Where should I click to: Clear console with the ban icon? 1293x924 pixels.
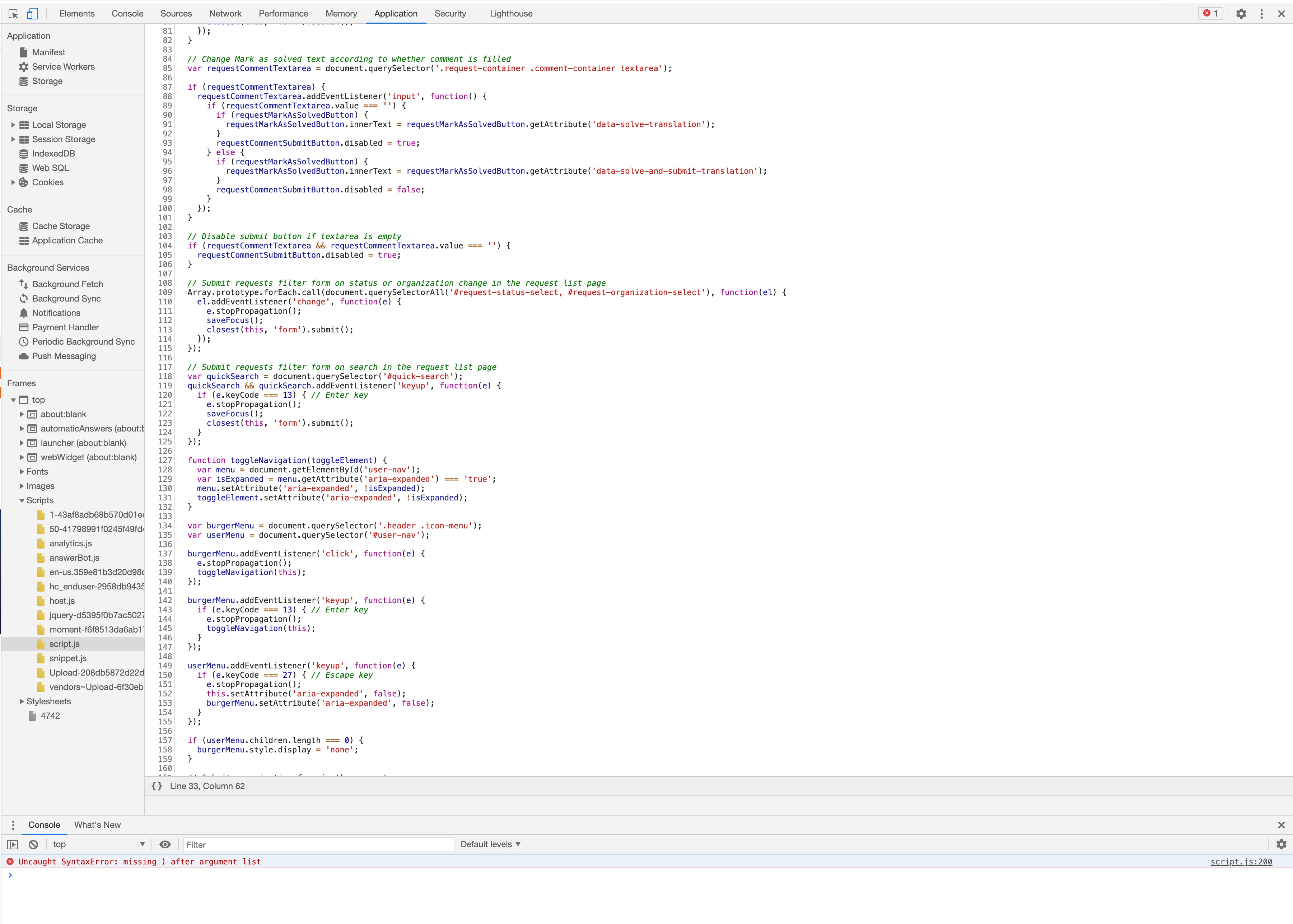(x=33, y=844)
